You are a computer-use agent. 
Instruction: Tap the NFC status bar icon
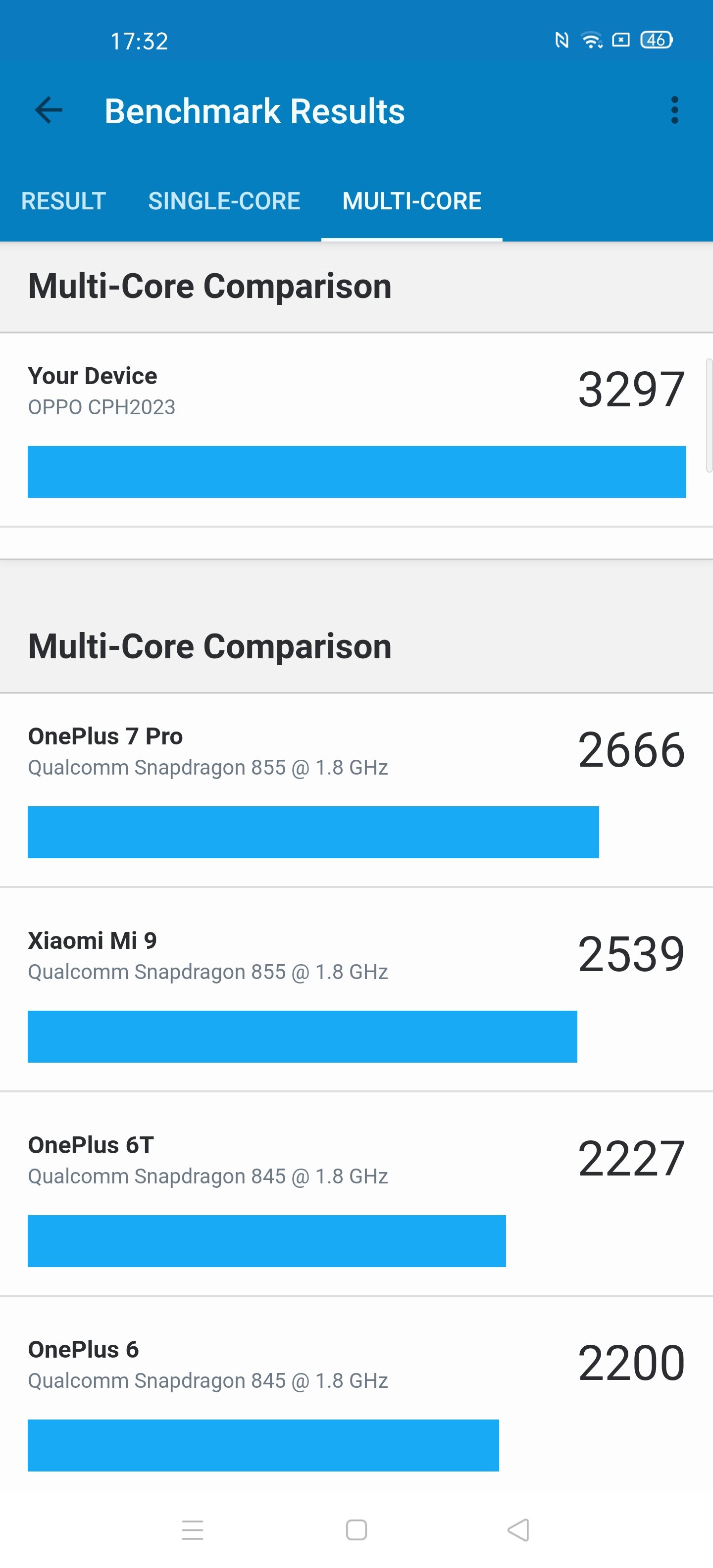[561, 40]
